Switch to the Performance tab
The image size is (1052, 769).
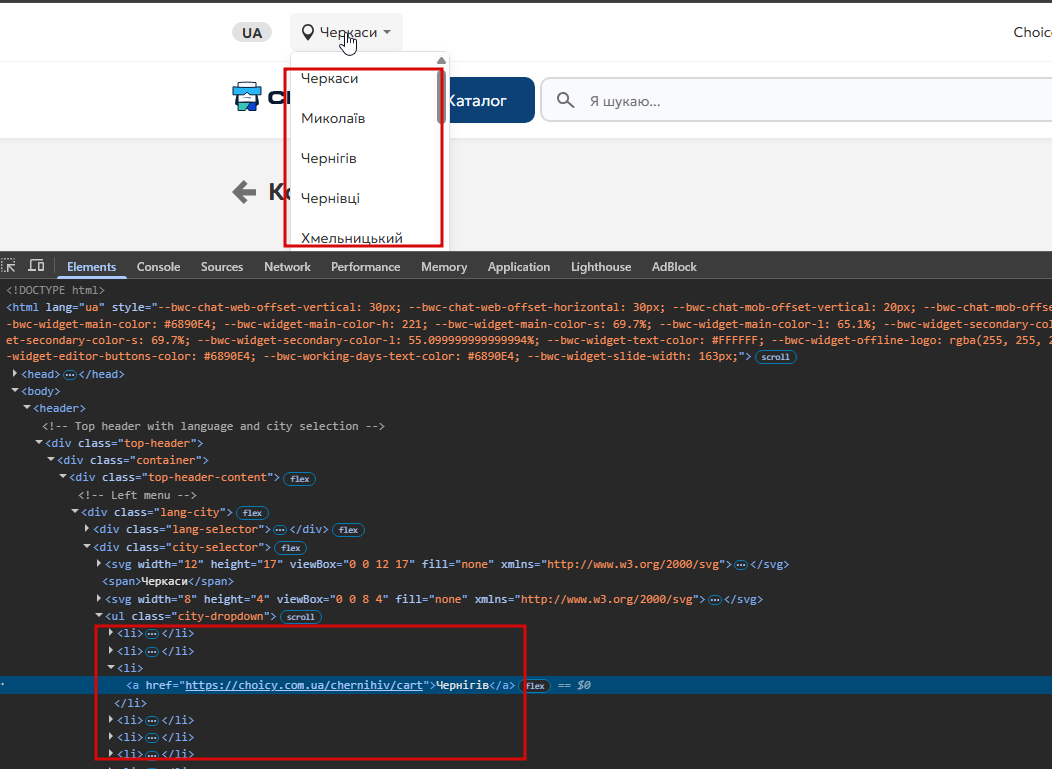(x=366, y=266)
